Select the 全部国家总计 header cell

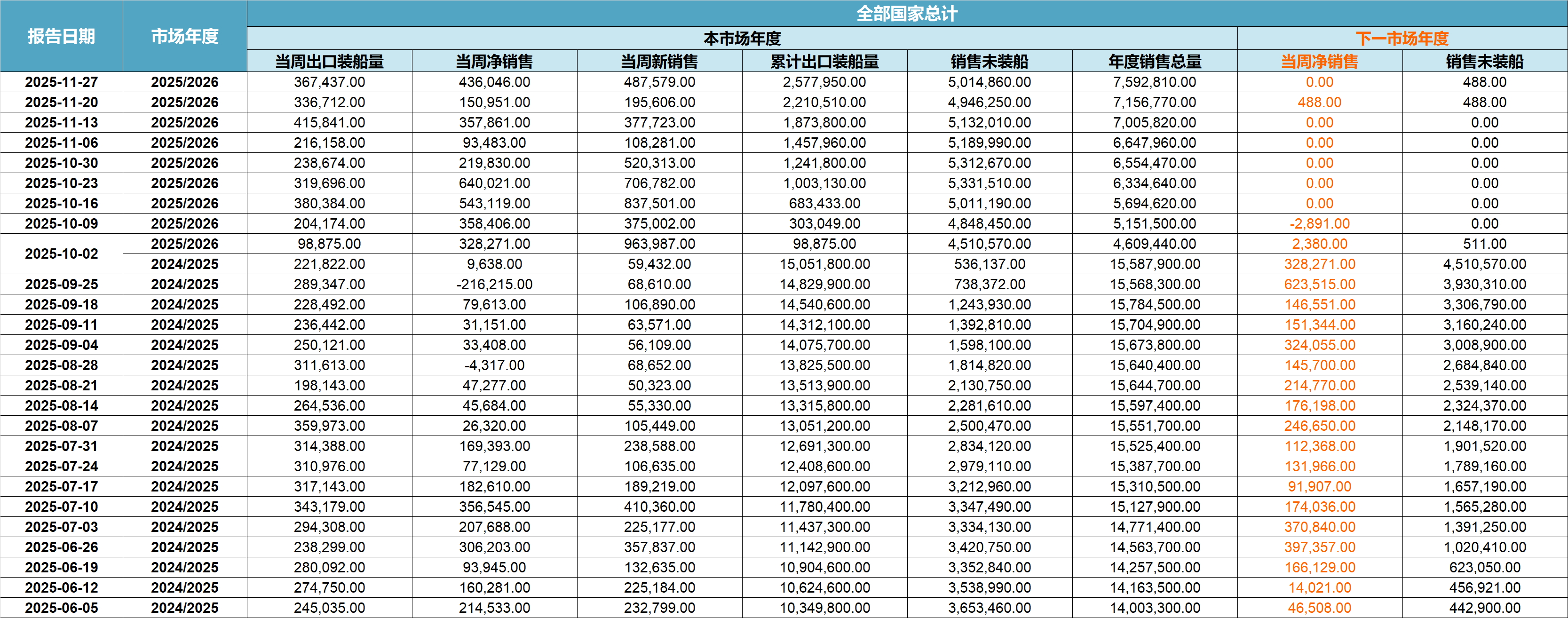click(x=906, y=13)
